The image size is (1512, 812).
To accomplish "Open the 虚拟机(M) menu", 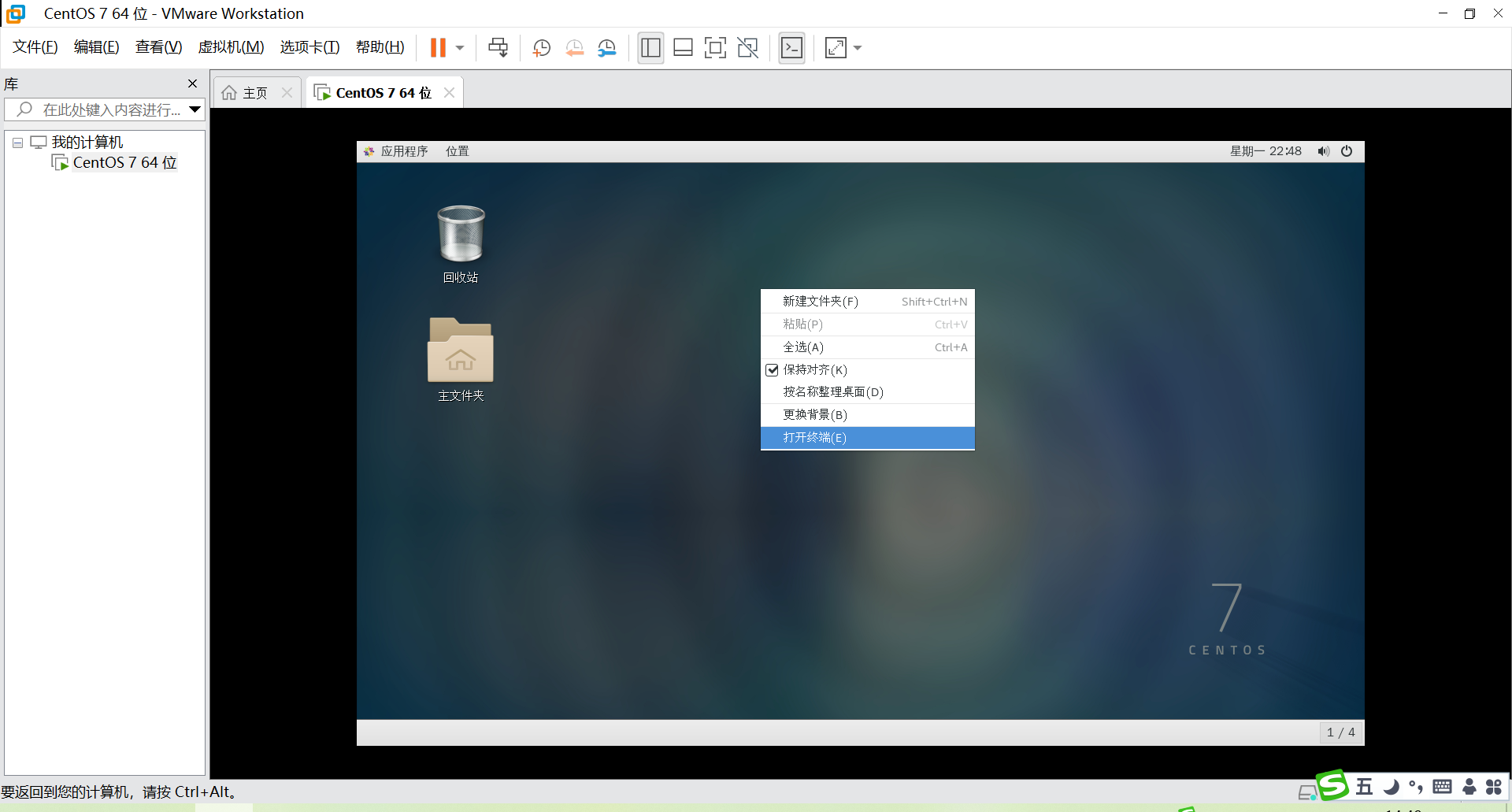I will click(232, 47).
